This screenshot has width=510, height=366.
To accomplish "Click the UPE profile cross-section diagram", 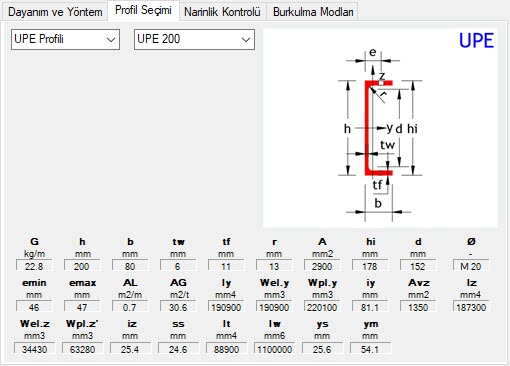I will (x=380, y=128).
